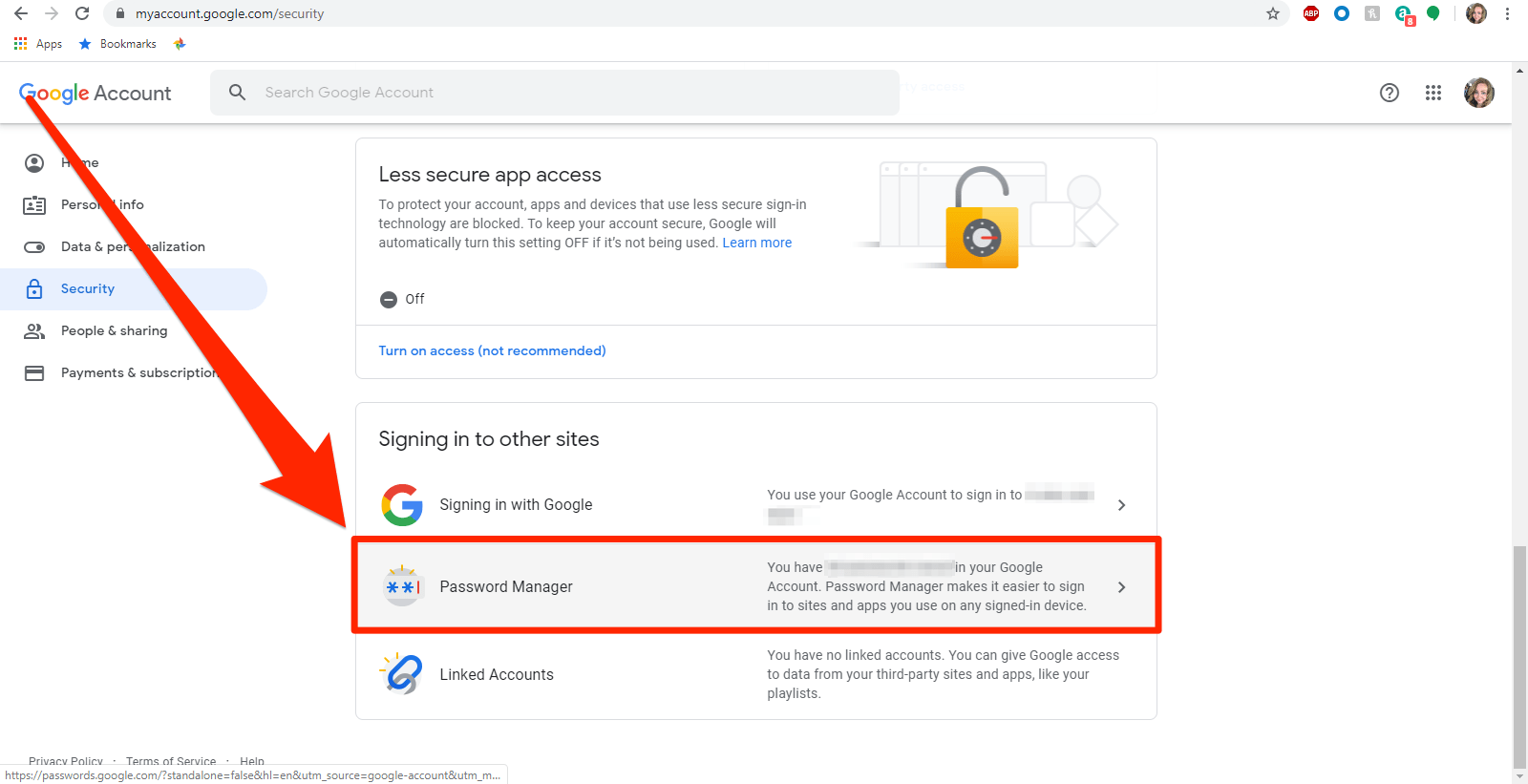This screenshot has width=1528, height=784.
Task: Expand the Password Manager chevron arrow
Action: 1121,587
